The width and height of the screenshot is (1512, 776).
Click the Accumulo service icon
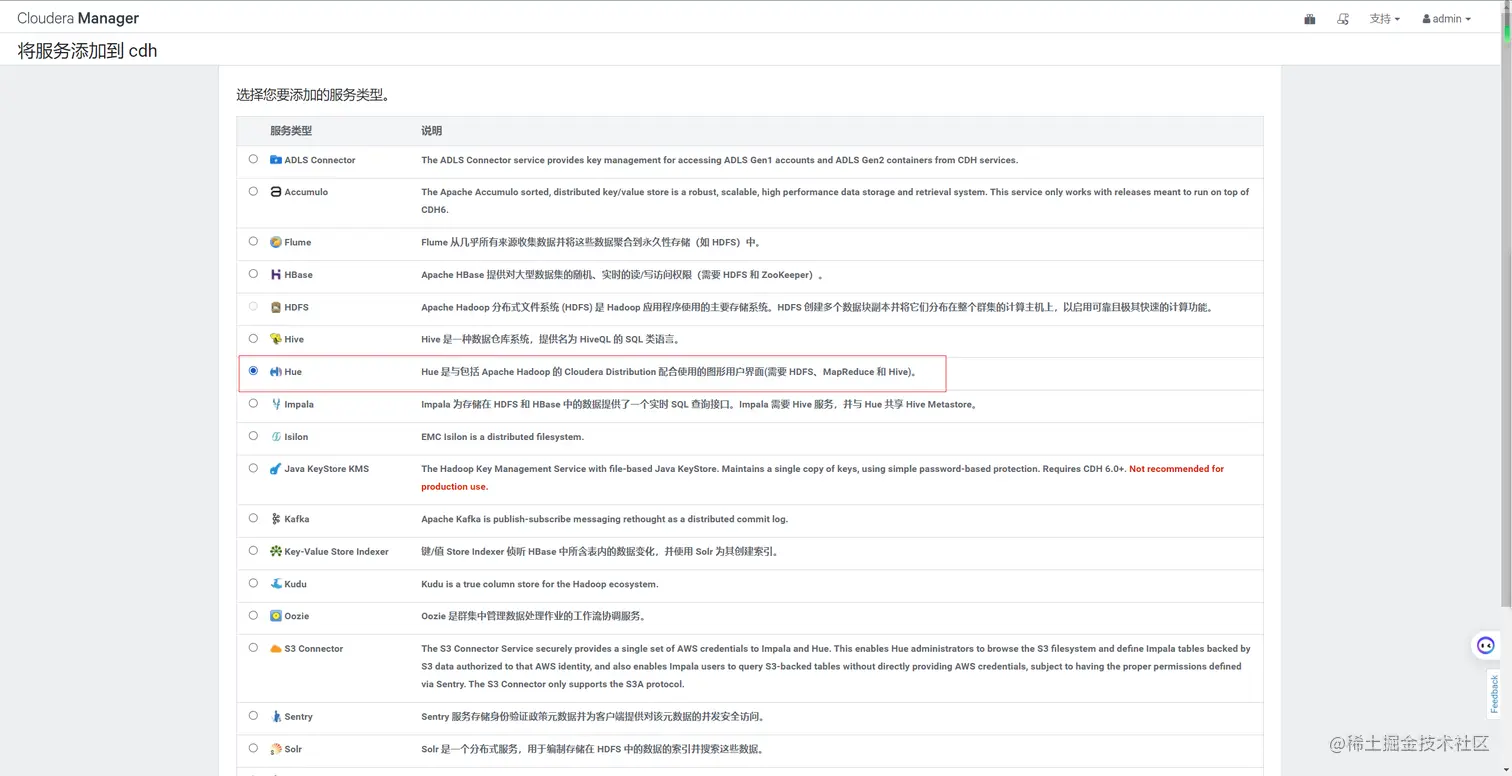276,192
